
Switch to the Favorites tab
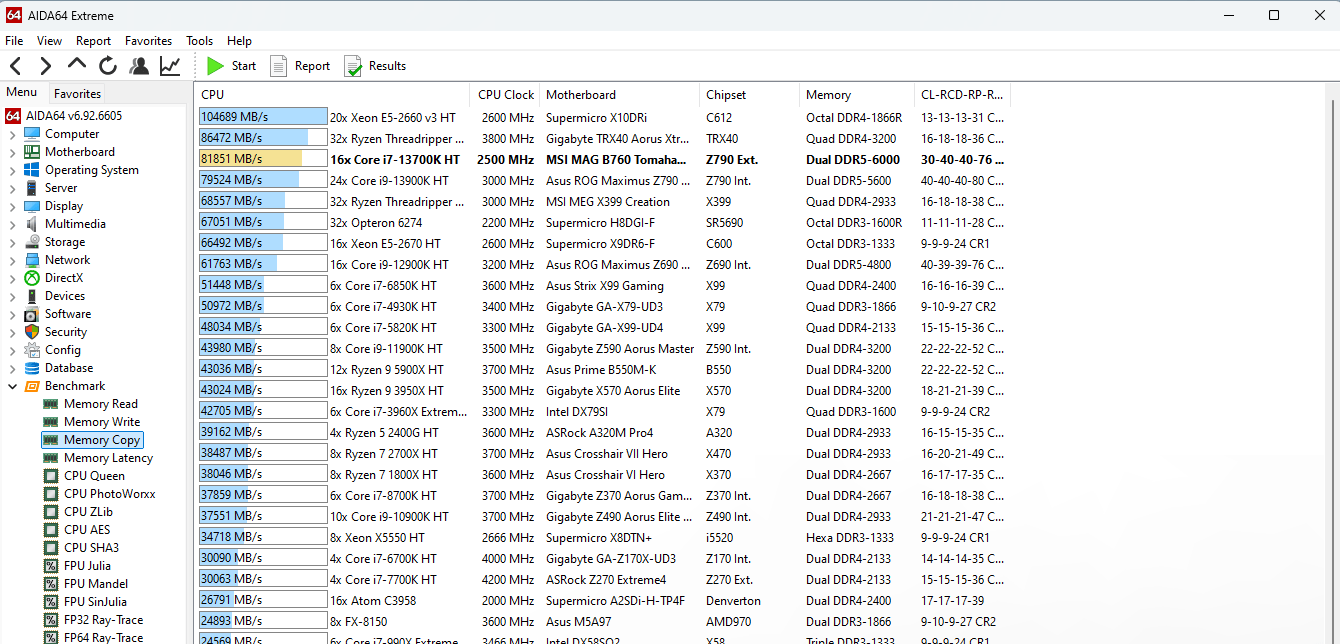point(77,94)
